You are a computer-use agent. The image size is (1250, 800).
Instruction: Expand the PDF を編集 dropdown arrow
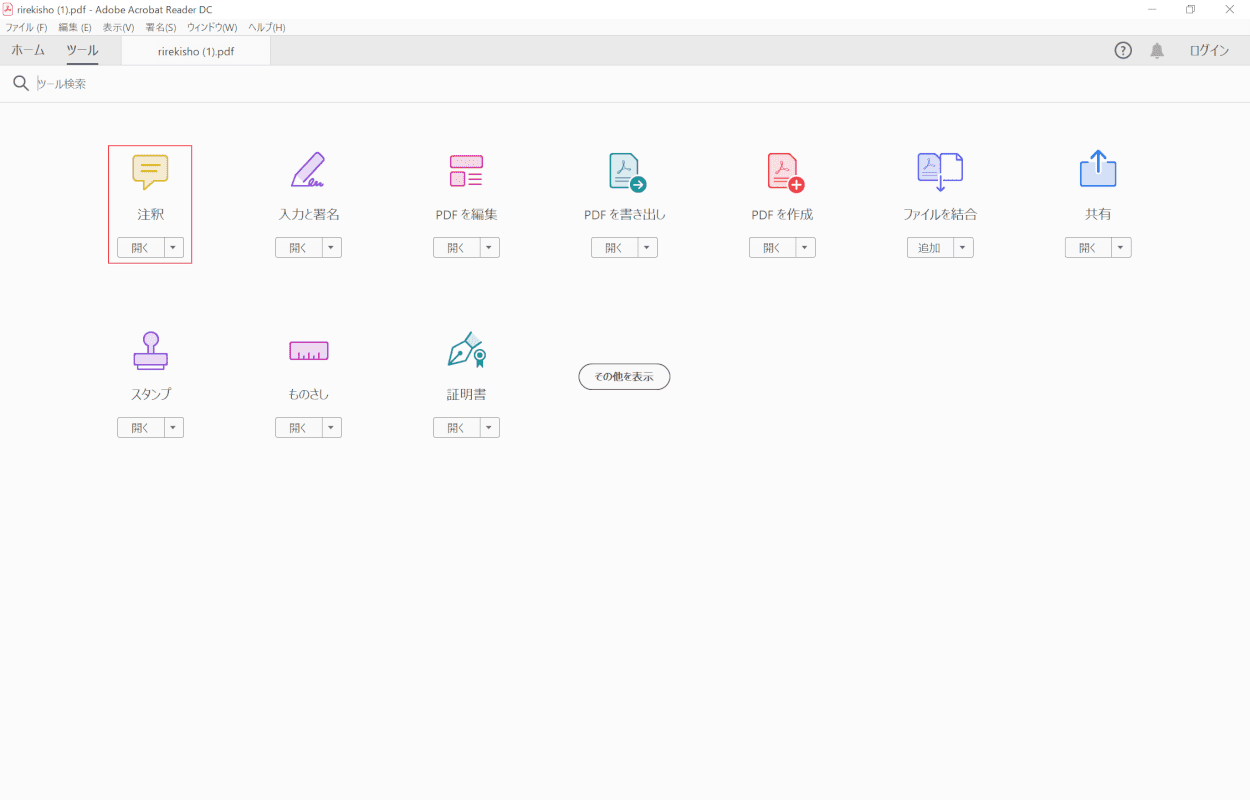tap(490, 248)
